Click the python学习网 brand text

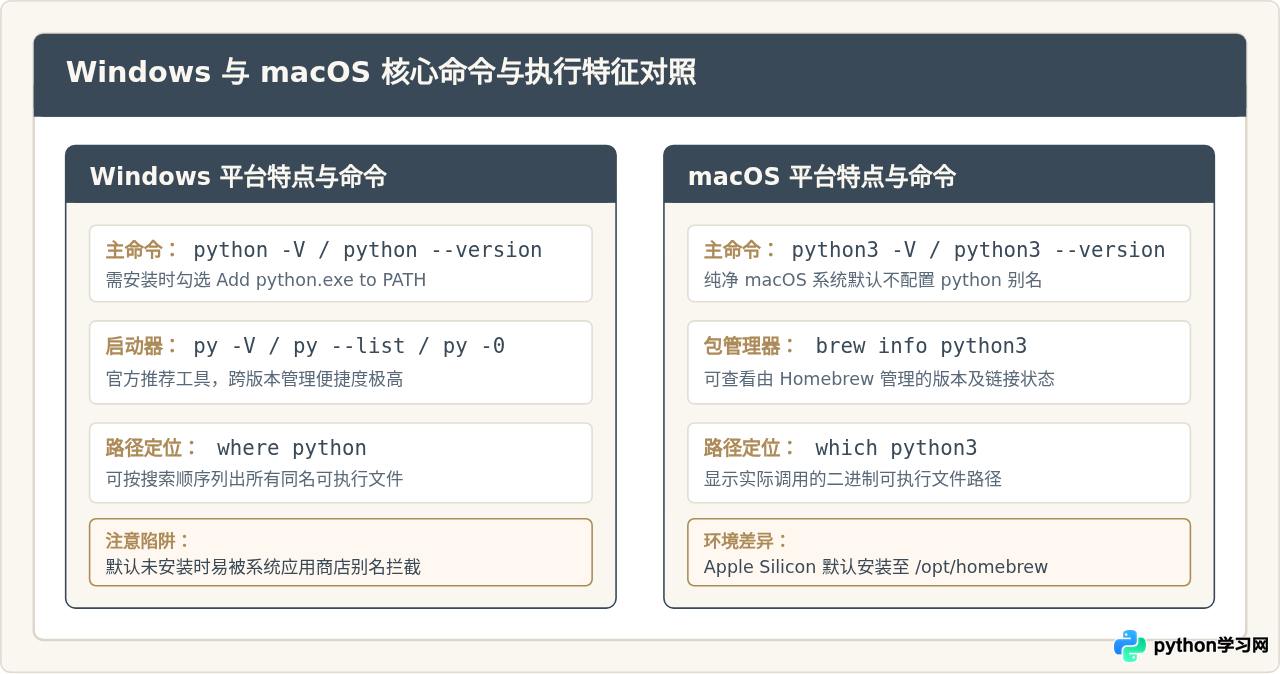[1211, 646]
